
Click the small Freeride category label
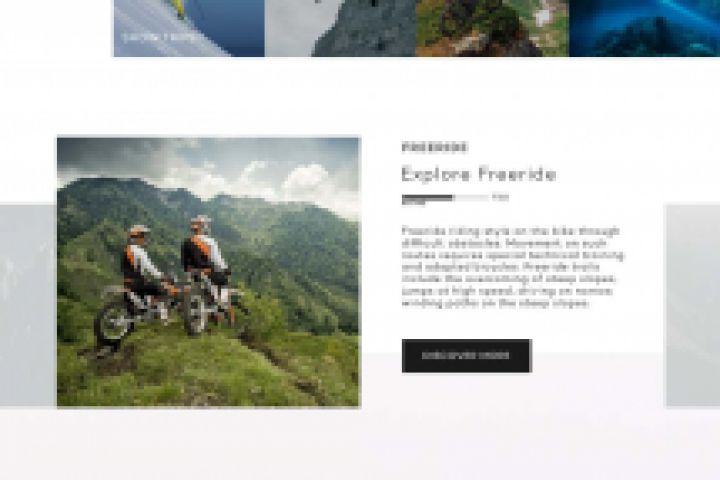[434, 147]
